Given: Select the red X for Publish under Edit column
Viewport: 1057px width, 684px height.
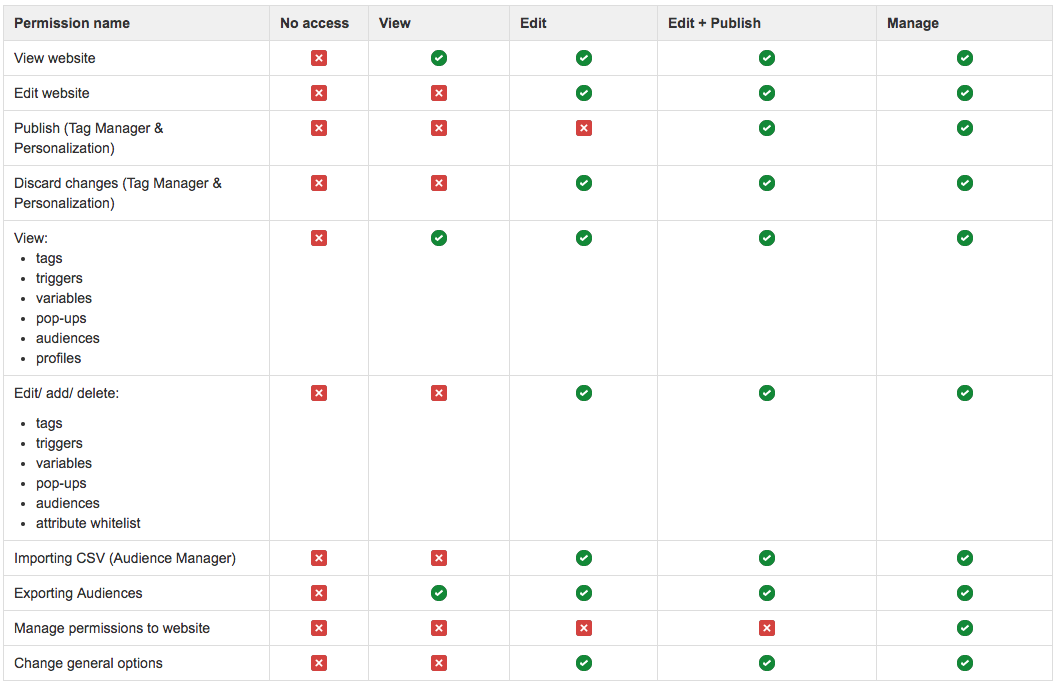Looking at the screenshot, I should 584,128.
